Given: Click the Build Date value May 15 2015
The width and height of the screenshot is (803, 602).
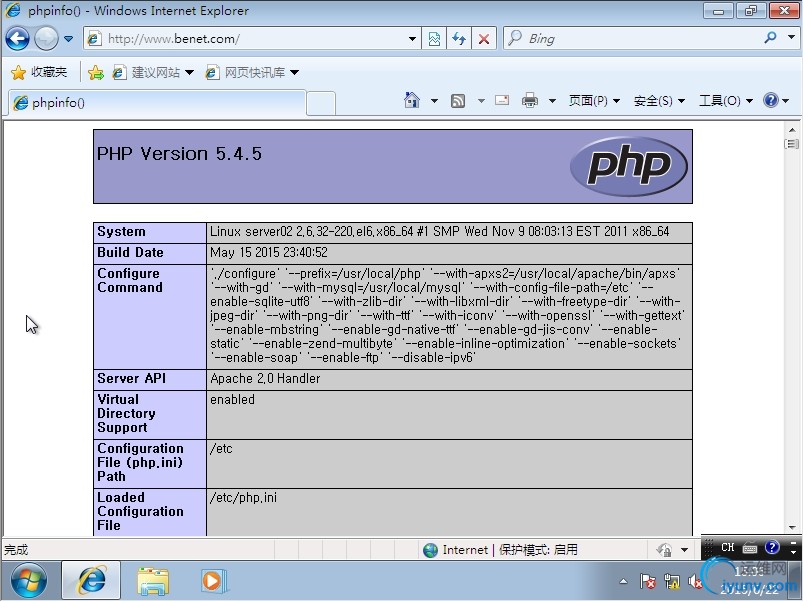Looking at the screenshot, I should tap(269, 252).
